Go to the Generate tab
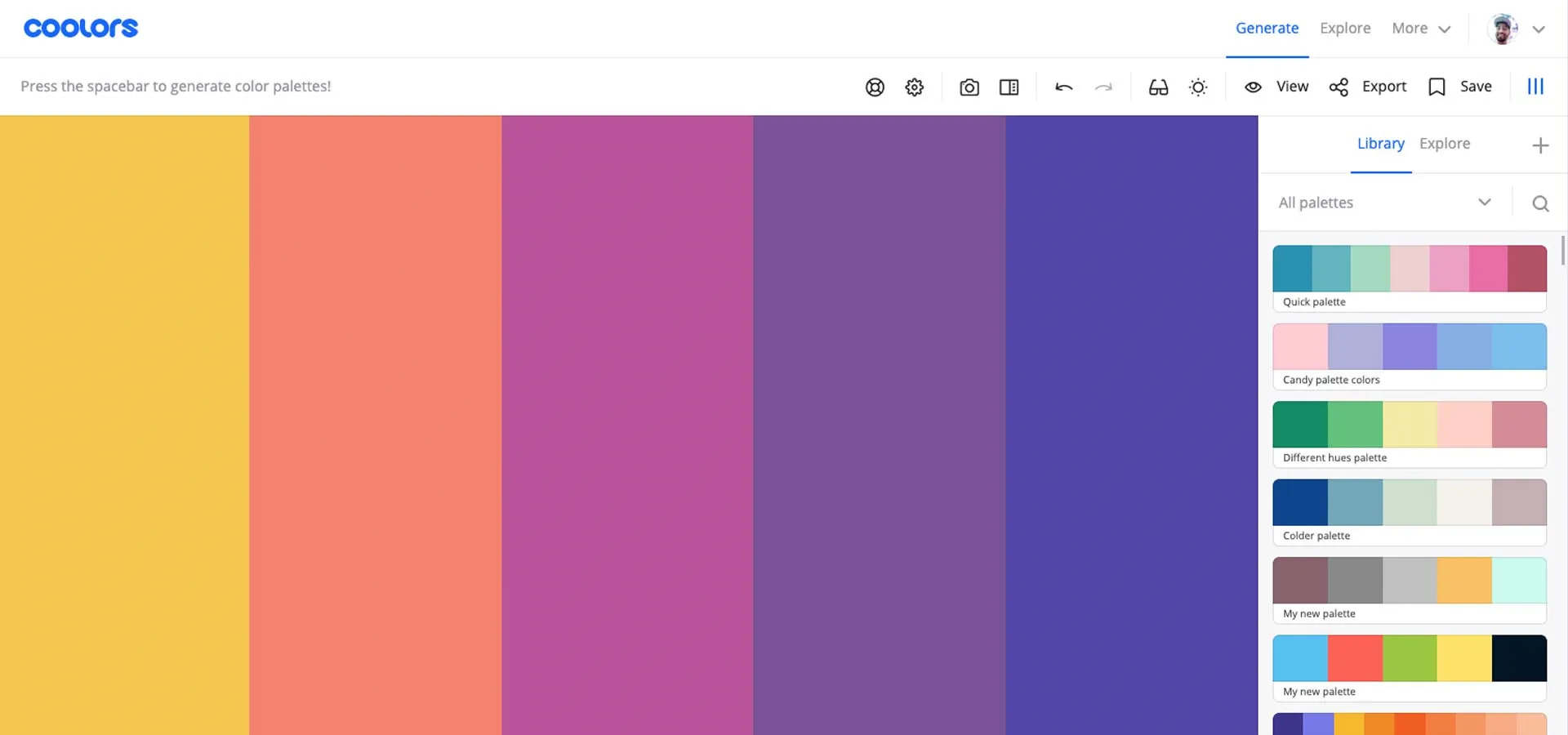The height and width of the screenshot is (735, 1568). (x=1267, y=29)
